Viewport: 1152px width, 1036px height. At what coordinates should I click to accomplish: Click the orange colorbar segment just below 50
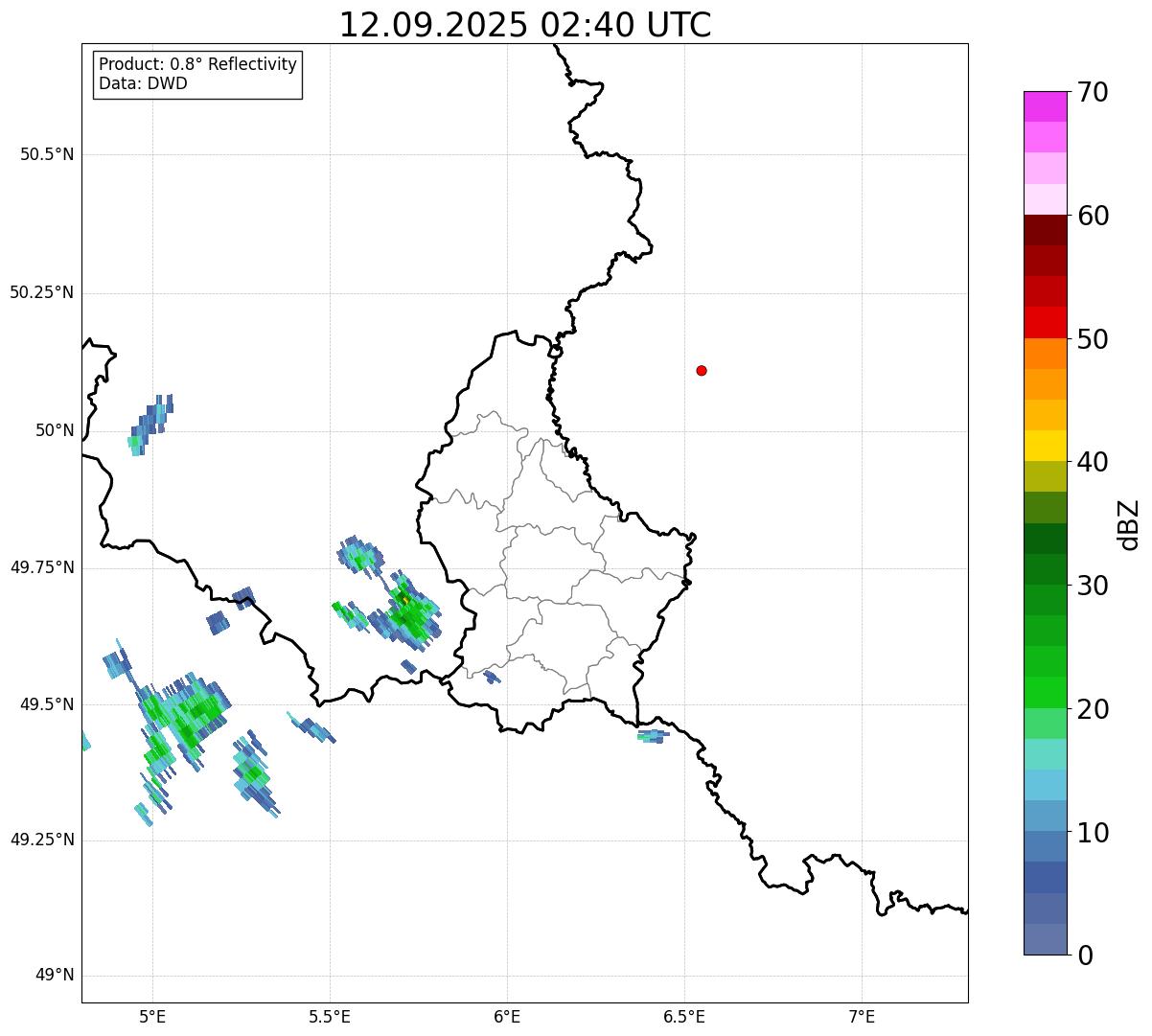[1046, 354]
